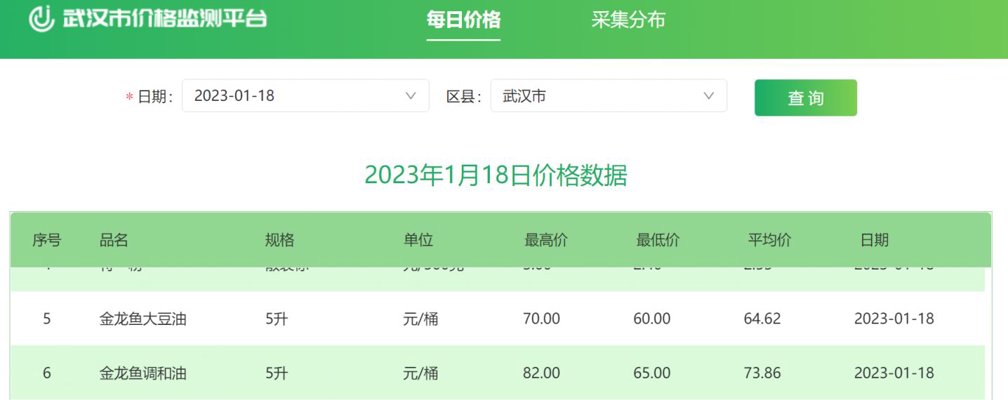1008x400 pixels.
Task: Click the 日期 column header in table
Action: pyautogui.click(x=874, y=241)
